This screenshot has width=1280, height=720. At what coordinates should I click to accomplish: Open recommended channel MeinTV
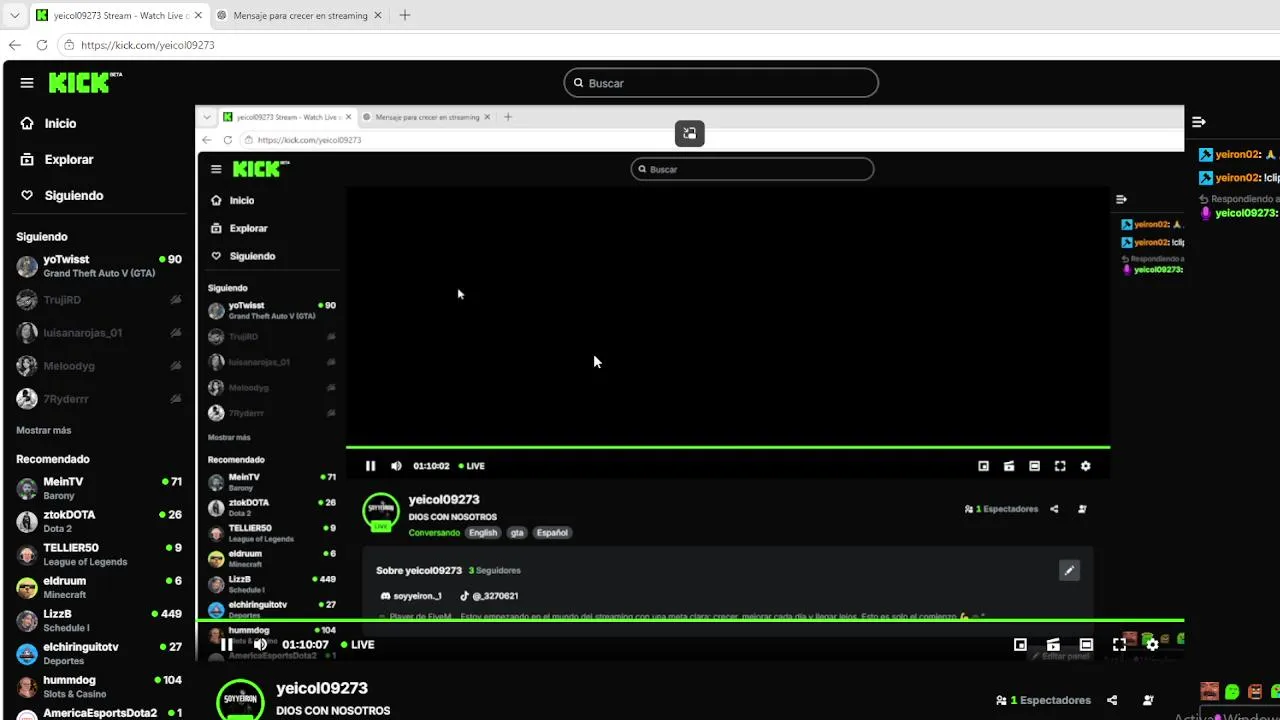[x=97, y=488]
